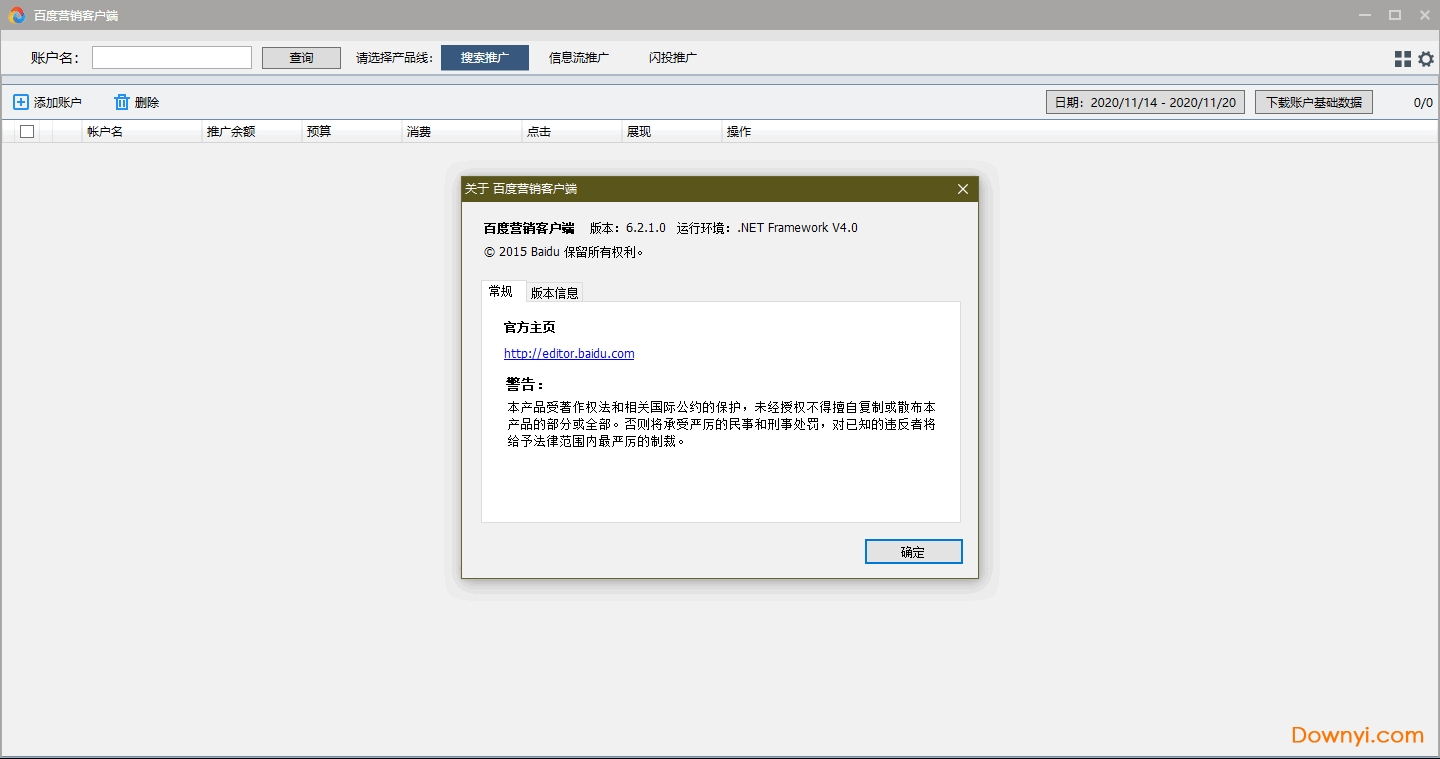Image resolution: width=1440 pixels, height=759 pixels.
Task: Switch to 信息流推广 product line
Action: point(578,58)
